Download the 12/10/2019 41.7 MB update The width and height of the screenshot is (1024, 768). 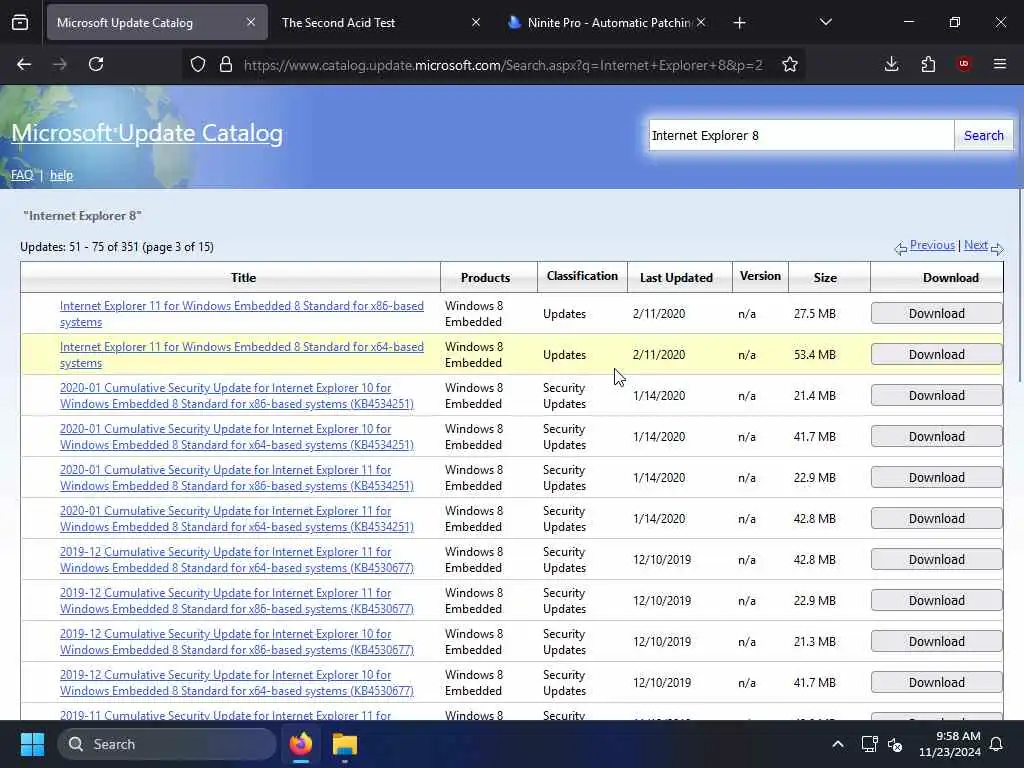pos(936,682)
